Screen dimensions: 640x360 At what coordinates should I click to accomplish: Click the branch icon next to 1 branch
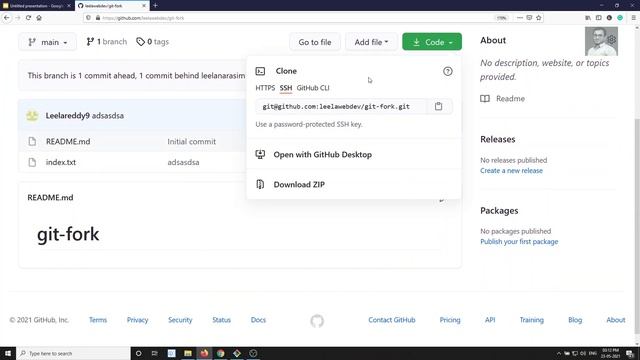pyautogui.click(x=90, y=42)
